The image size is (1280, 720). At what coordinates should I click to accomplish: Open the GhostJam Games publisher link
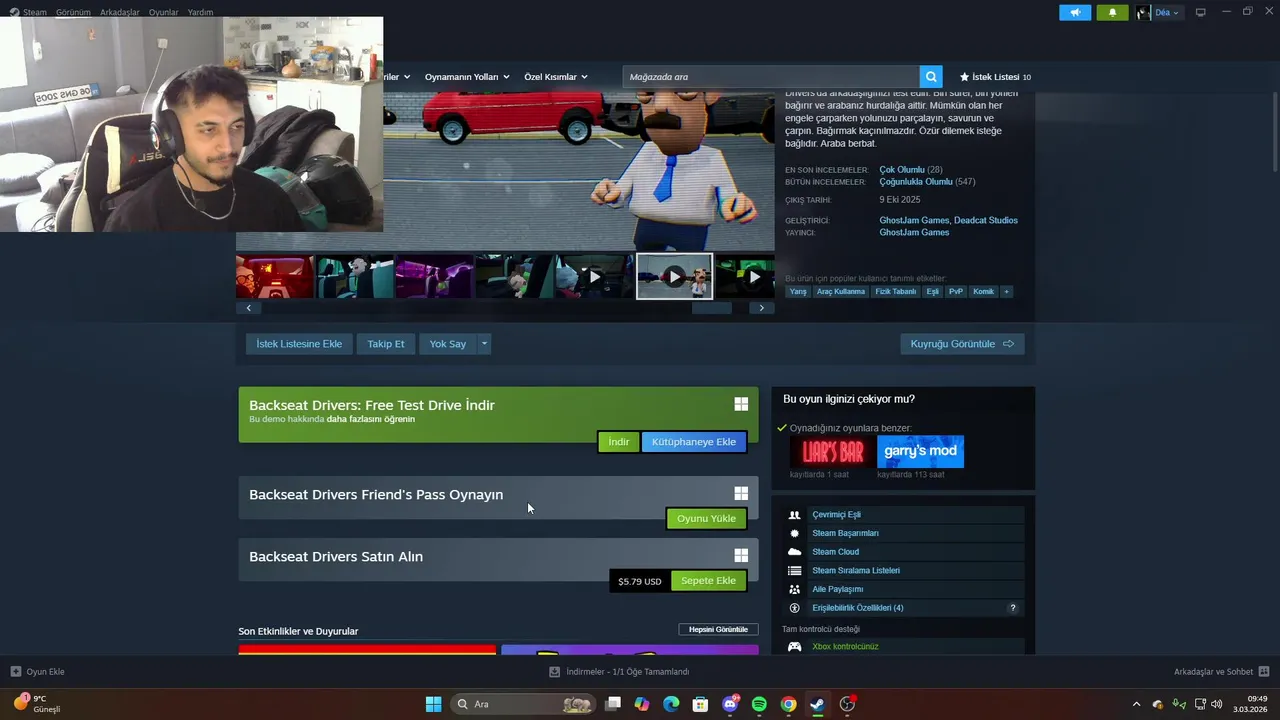914,232
